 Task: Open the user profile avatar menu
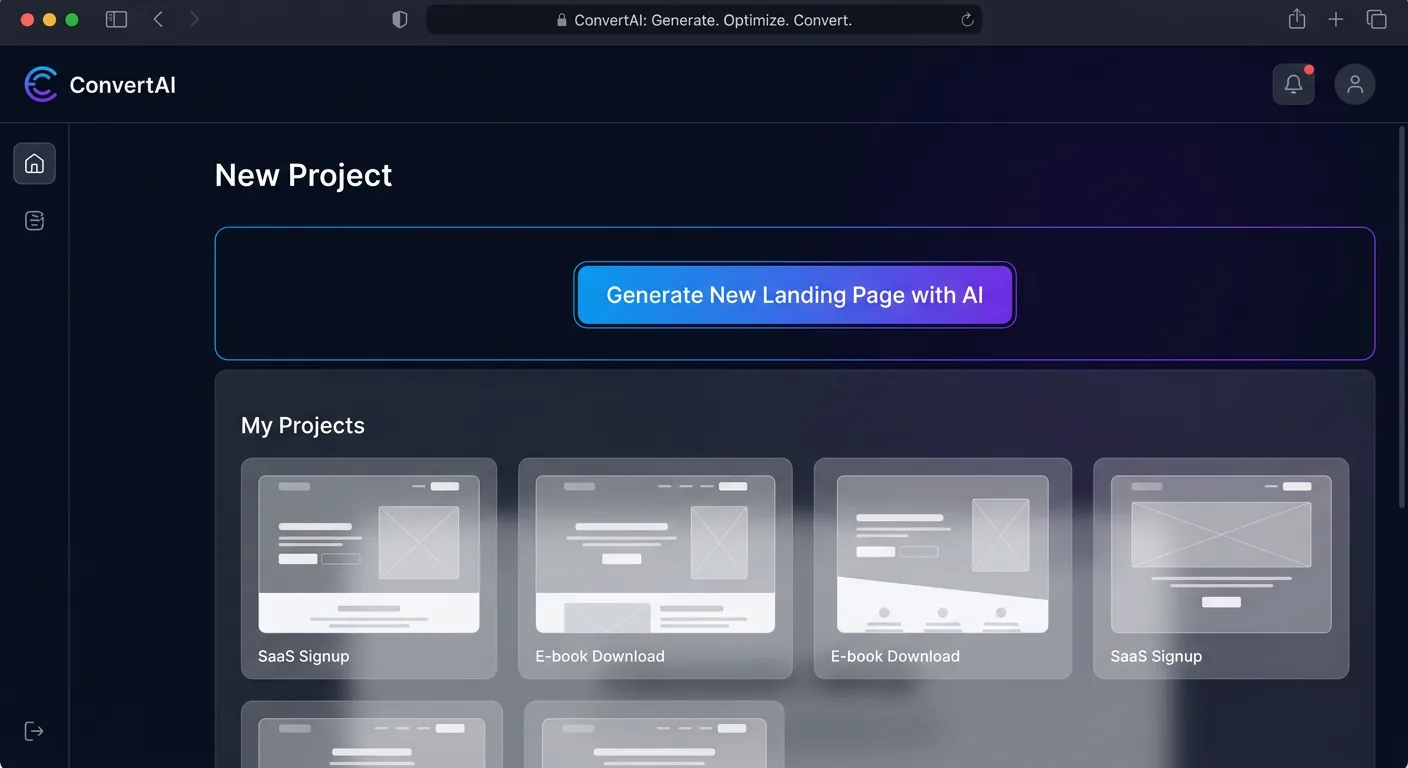pos(1355,85)
